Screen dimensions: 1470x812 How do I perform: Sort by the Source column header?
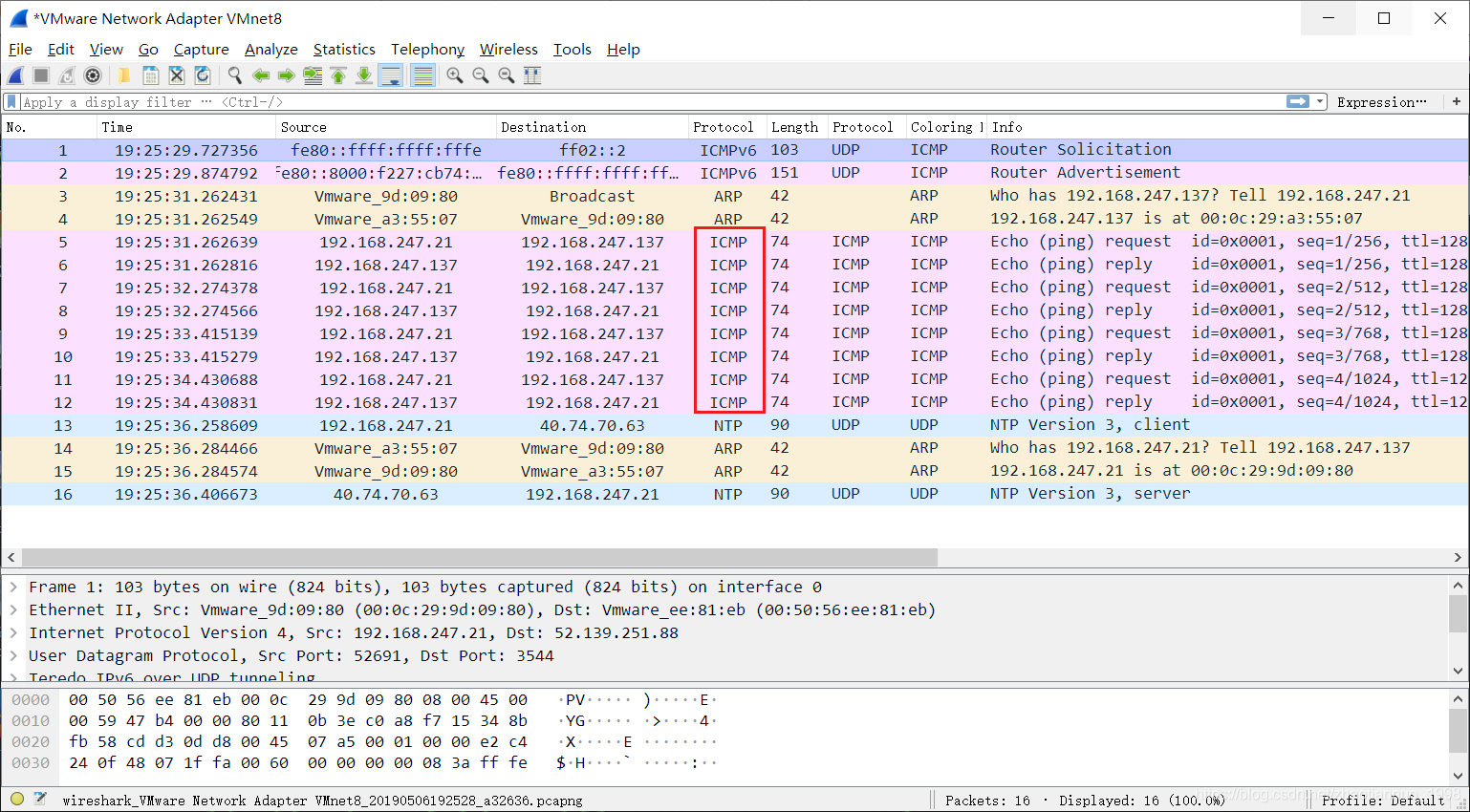pyautogui.click(x=386, y=127)
